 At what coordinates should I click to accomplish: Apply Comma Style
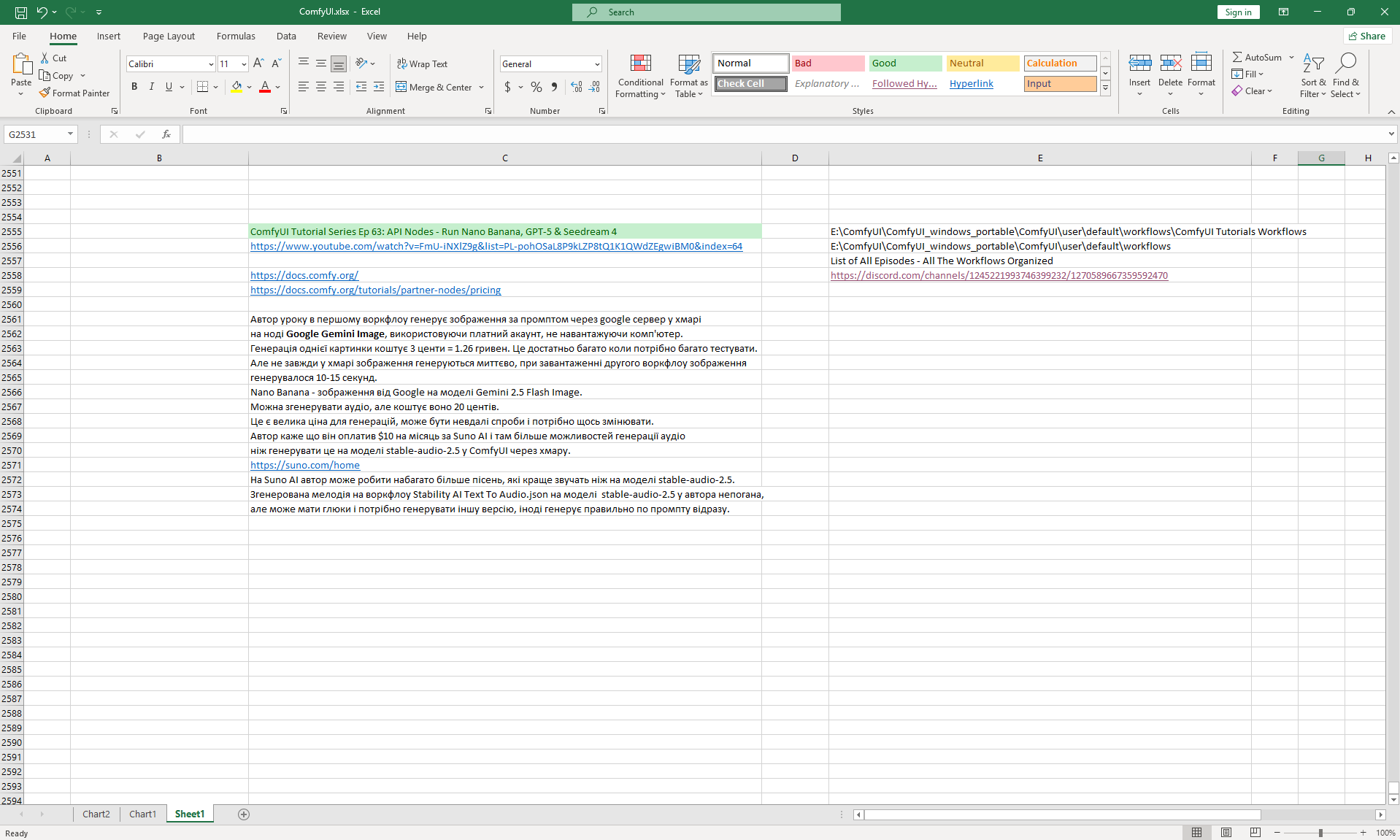click(555, 87)
